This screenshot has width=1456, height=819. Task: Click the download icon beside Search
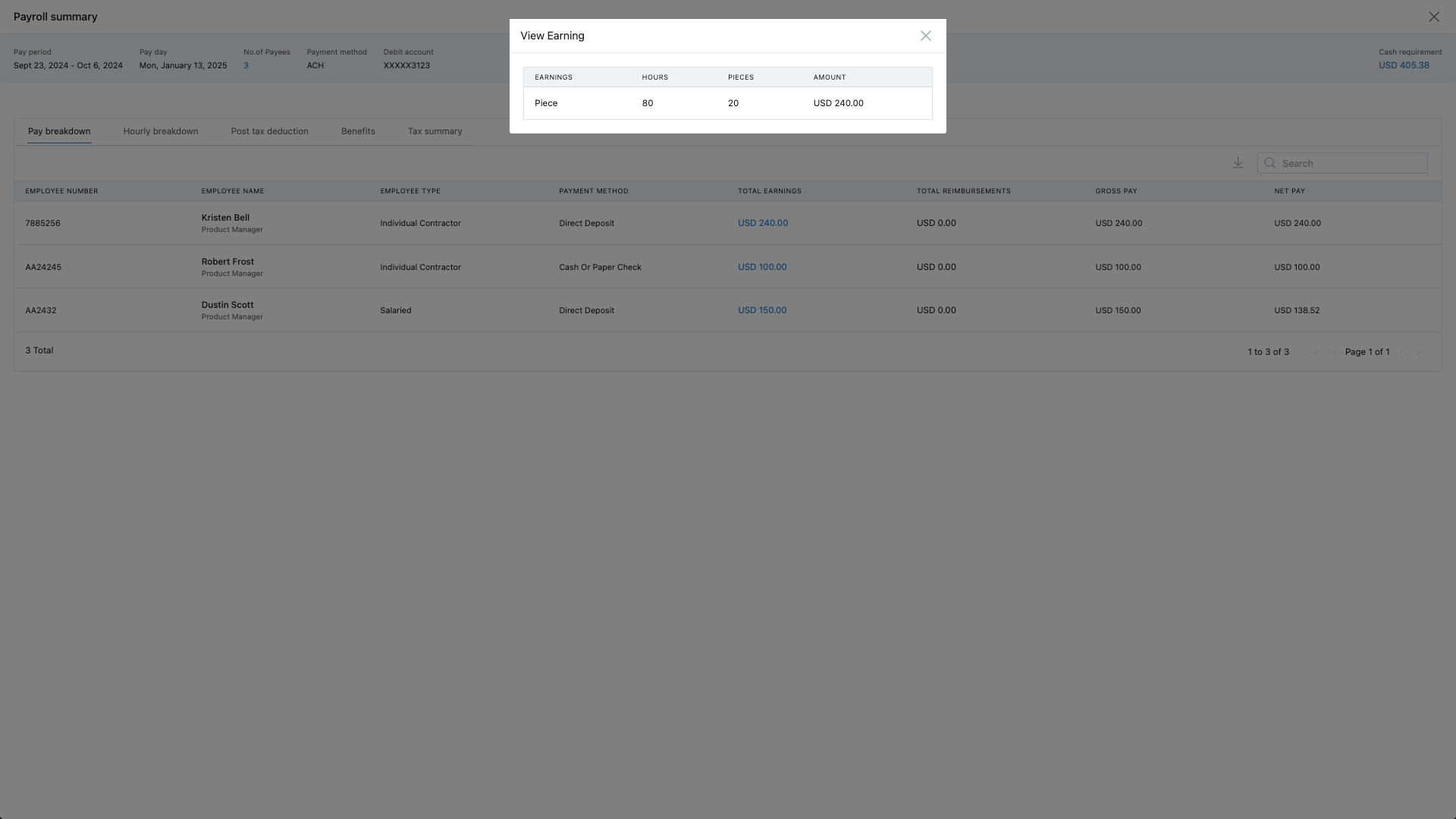click(x=1238, y=163)
